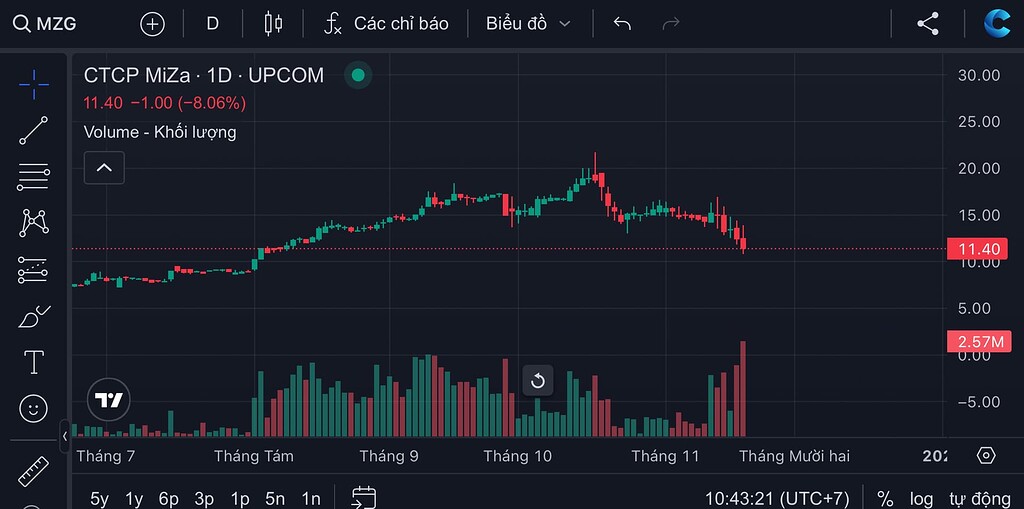Select the 5y time range
Image resolution: width=1024 pixels, height=509 pixels.
pos(100,498)
